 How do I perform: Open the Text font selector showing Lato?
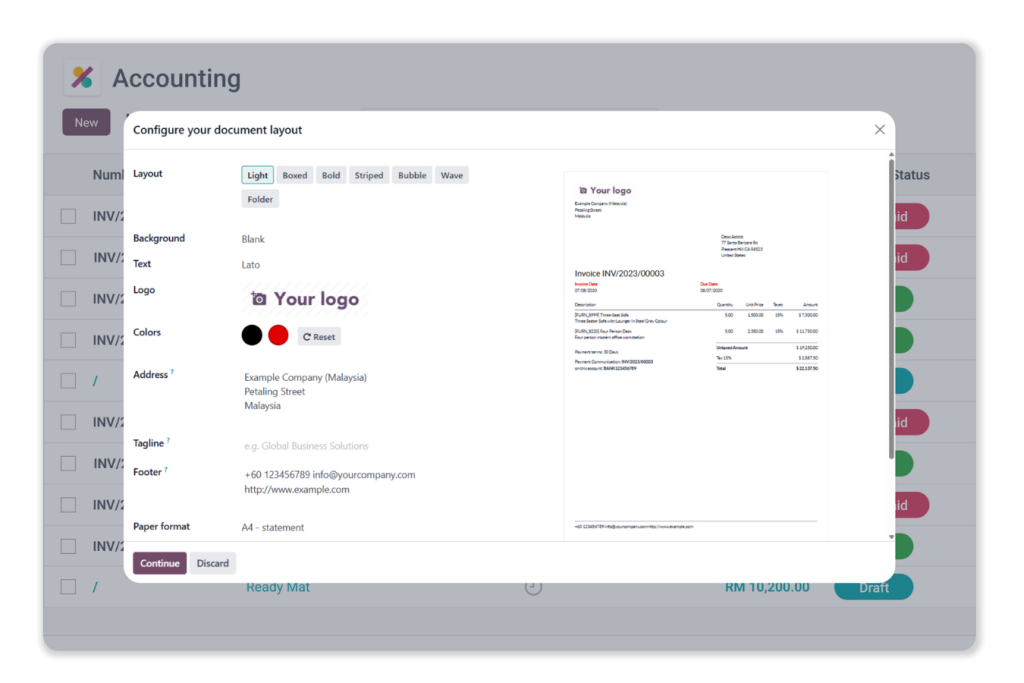[x=250, y=264]
